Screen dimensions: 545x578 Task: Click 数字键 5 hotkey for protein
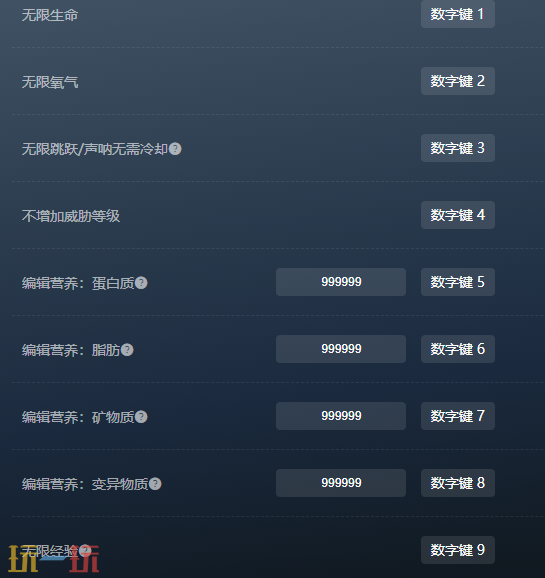[x=458, y=282]
